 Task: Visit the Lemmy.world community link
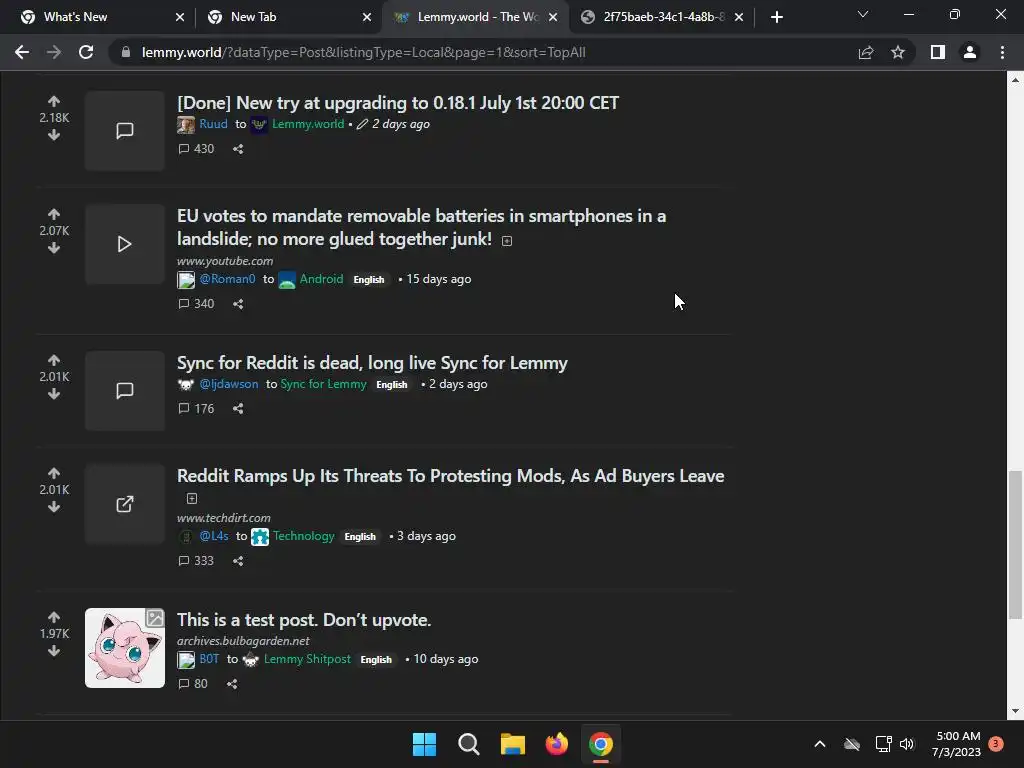click(x=308, y=124)
